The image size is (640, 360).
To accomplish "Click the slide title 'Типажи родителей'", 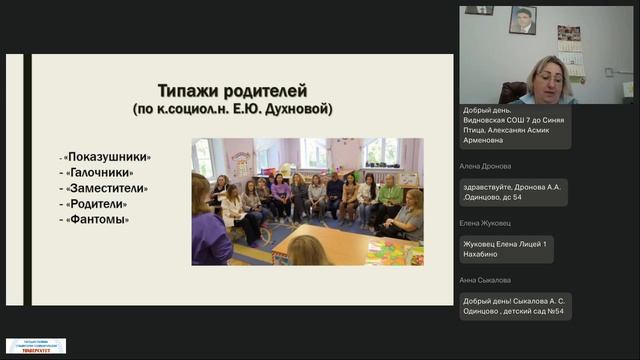I will click(232, 91).
